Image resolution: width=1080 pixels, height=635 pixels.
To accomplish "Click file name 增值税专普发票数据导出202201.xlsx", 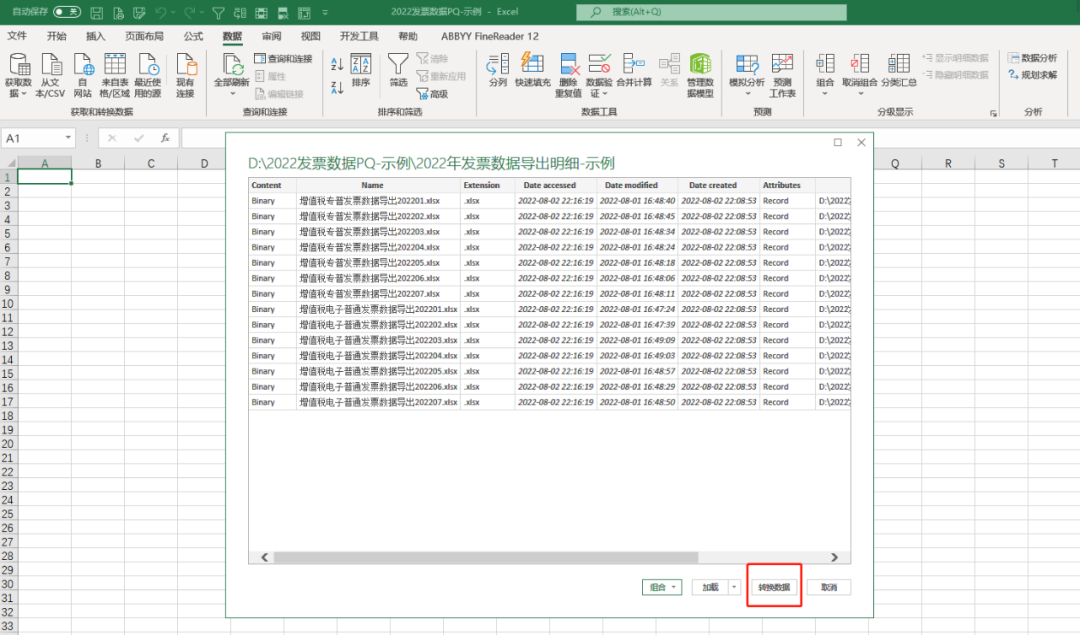I will point(369,201).
